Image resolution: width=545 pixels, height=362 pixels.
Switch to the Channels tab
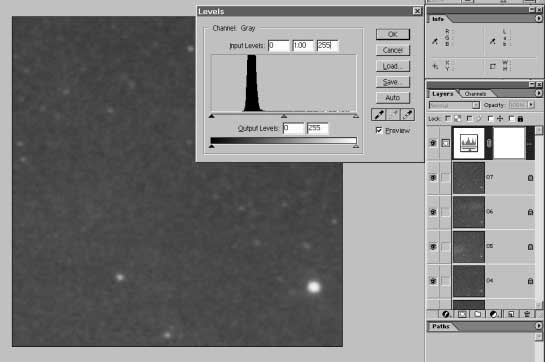[475, 94]
